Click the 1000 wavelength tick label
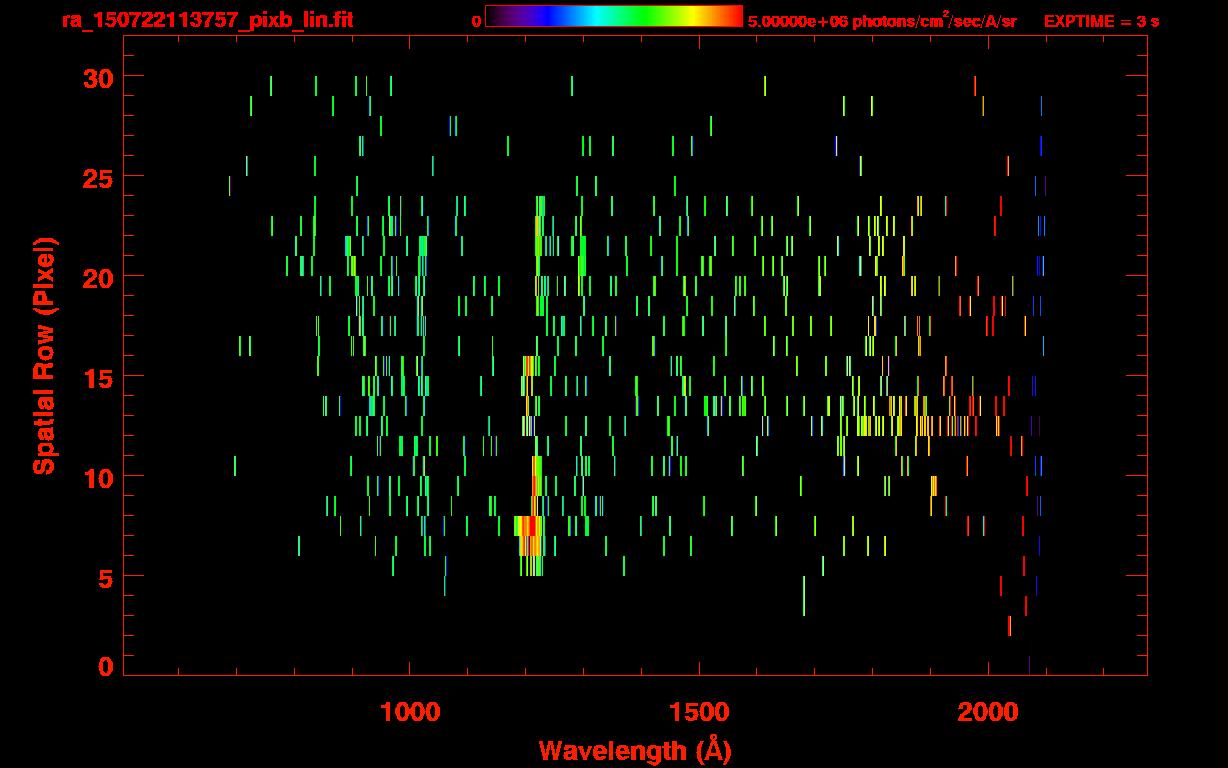The image size is (1228, 768). pos(410,712)
